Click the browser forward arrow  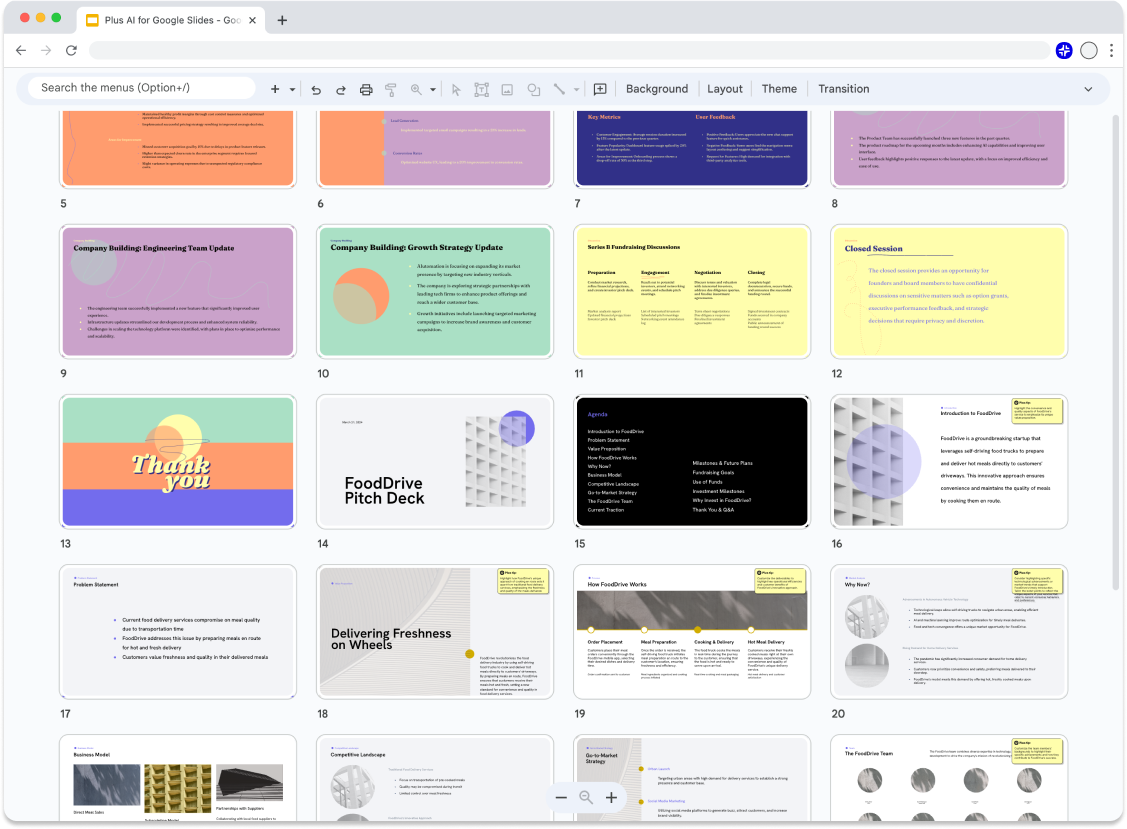coord(46,50)
